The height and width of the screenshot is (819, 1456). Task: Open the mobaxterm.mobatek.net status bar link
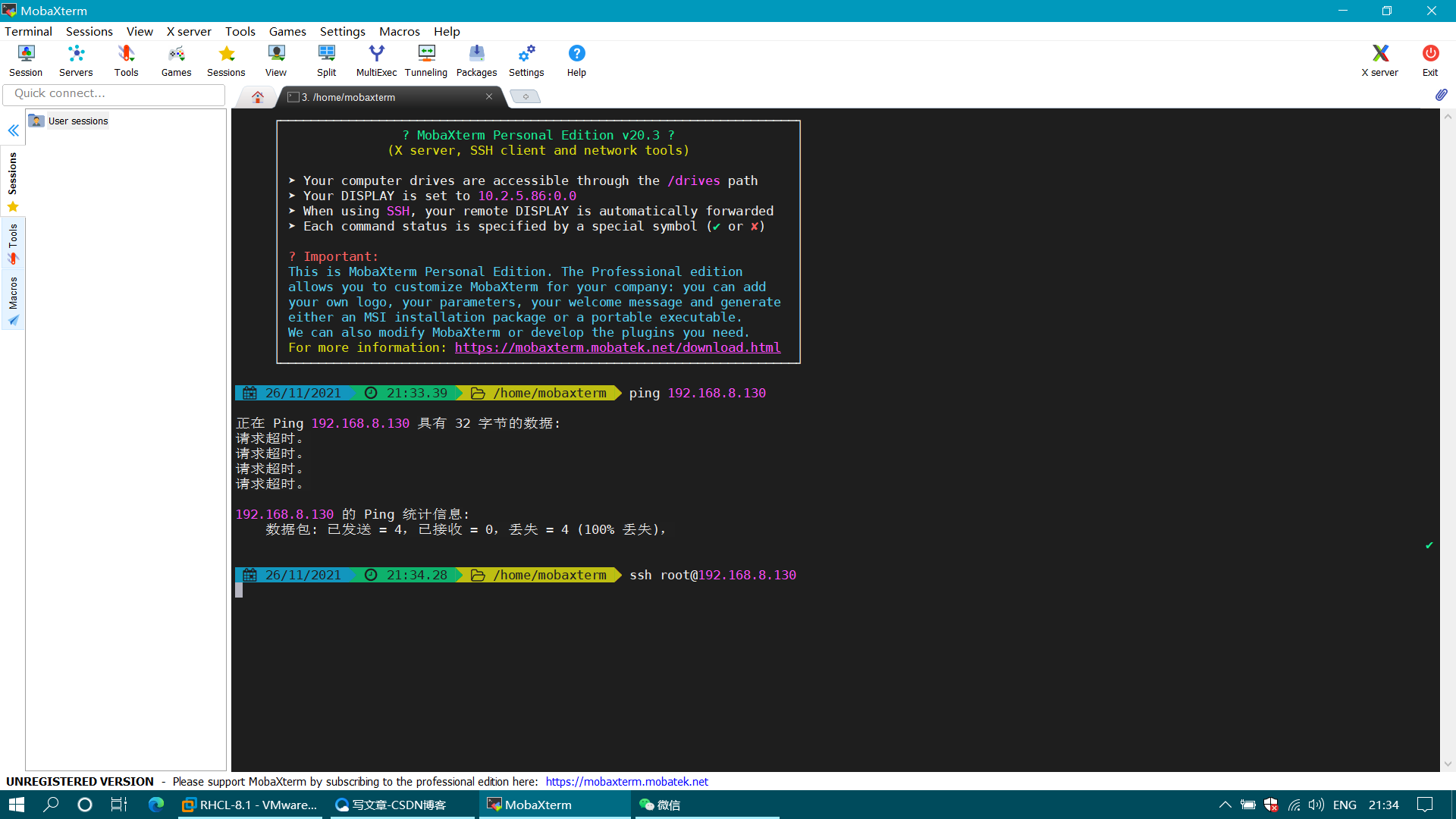pos(626,781)
